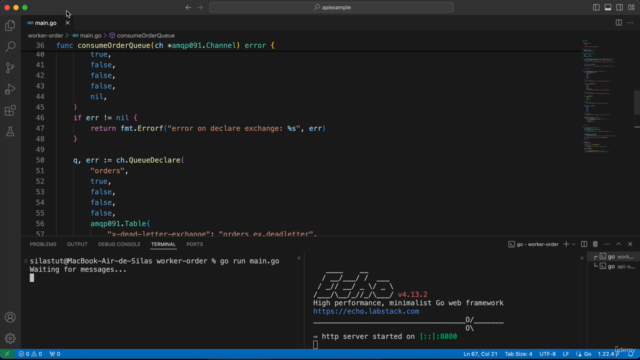Open the Source Control view
This screenshot has width=640, height=360.
point(10,68)
